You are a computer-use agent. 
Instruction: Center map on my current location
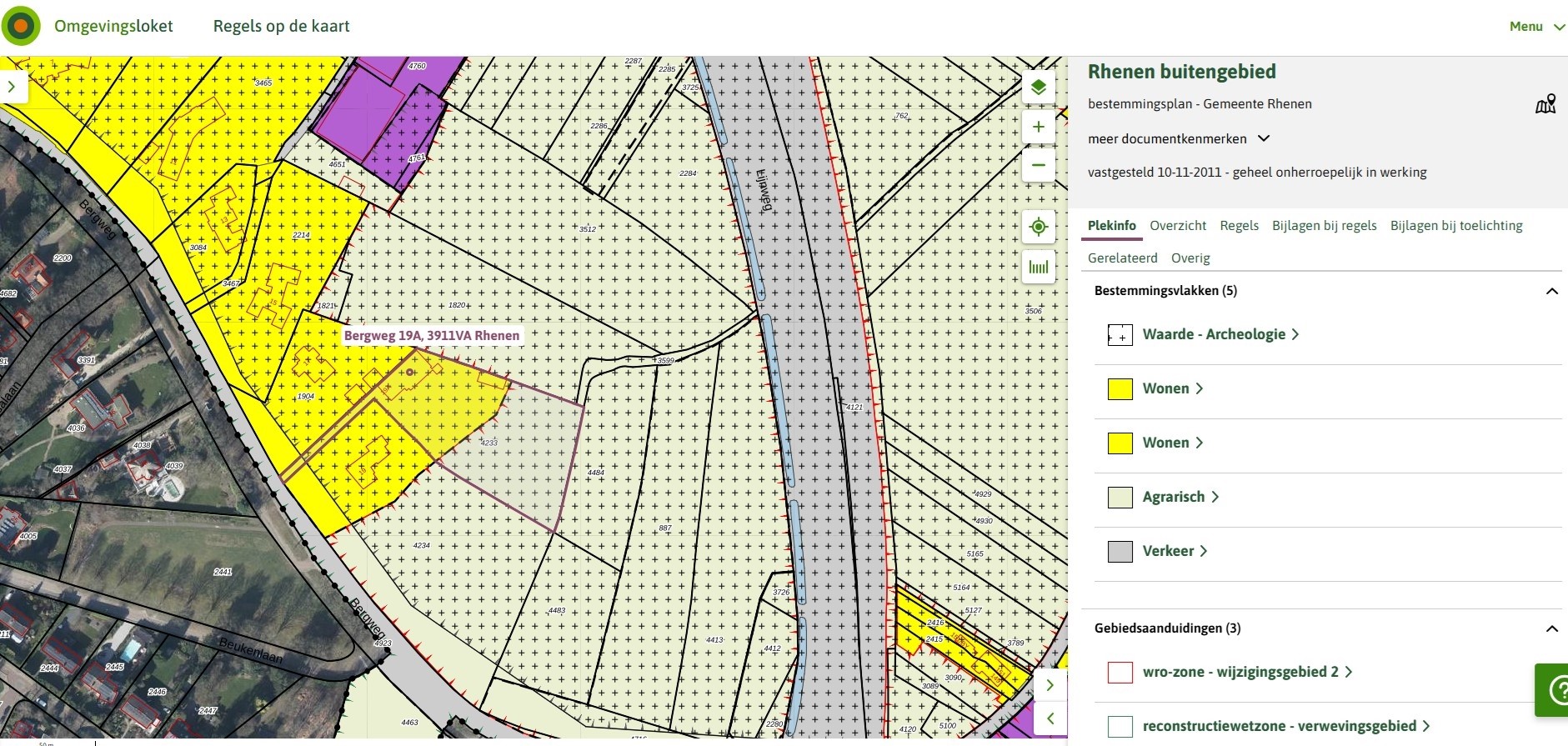[x=1038, y=227]
